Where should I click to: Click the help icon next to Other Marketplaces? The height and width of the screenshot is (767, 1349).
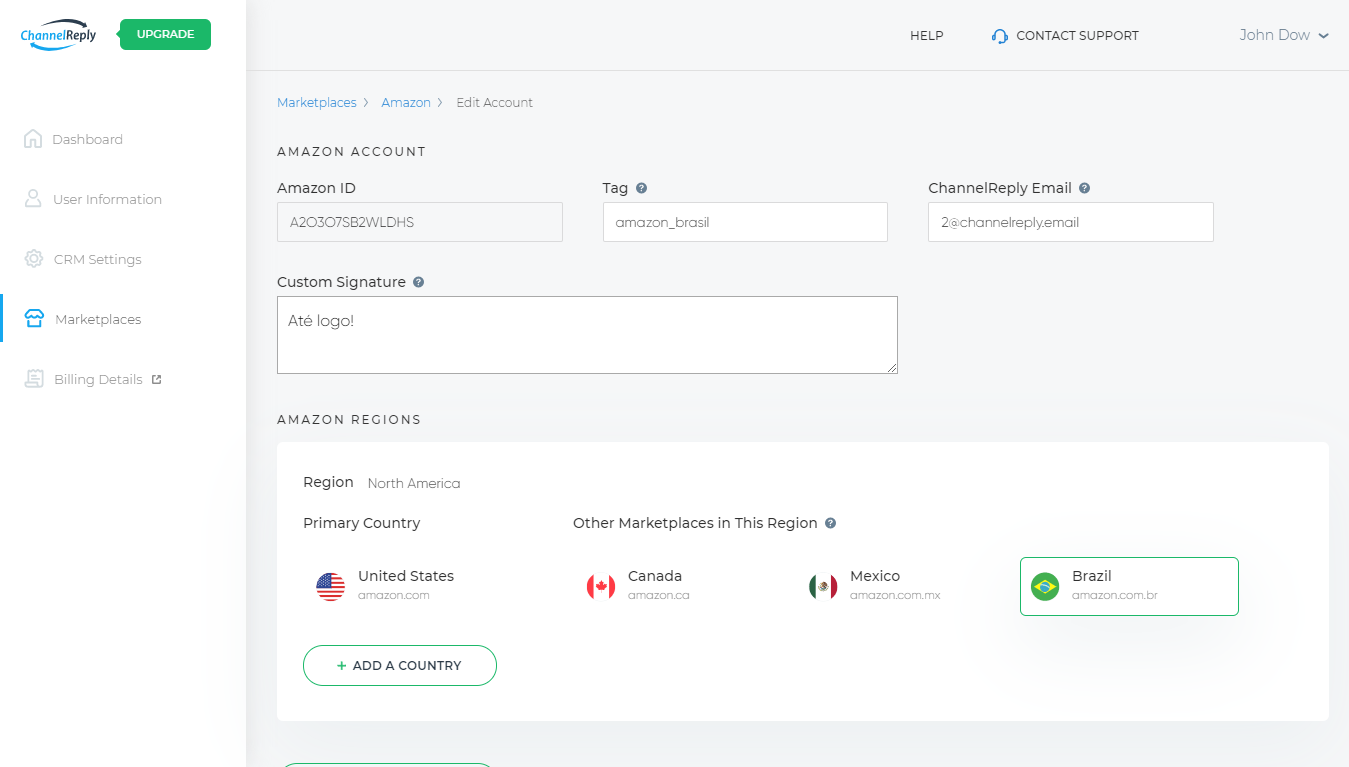tap(830, 523)
